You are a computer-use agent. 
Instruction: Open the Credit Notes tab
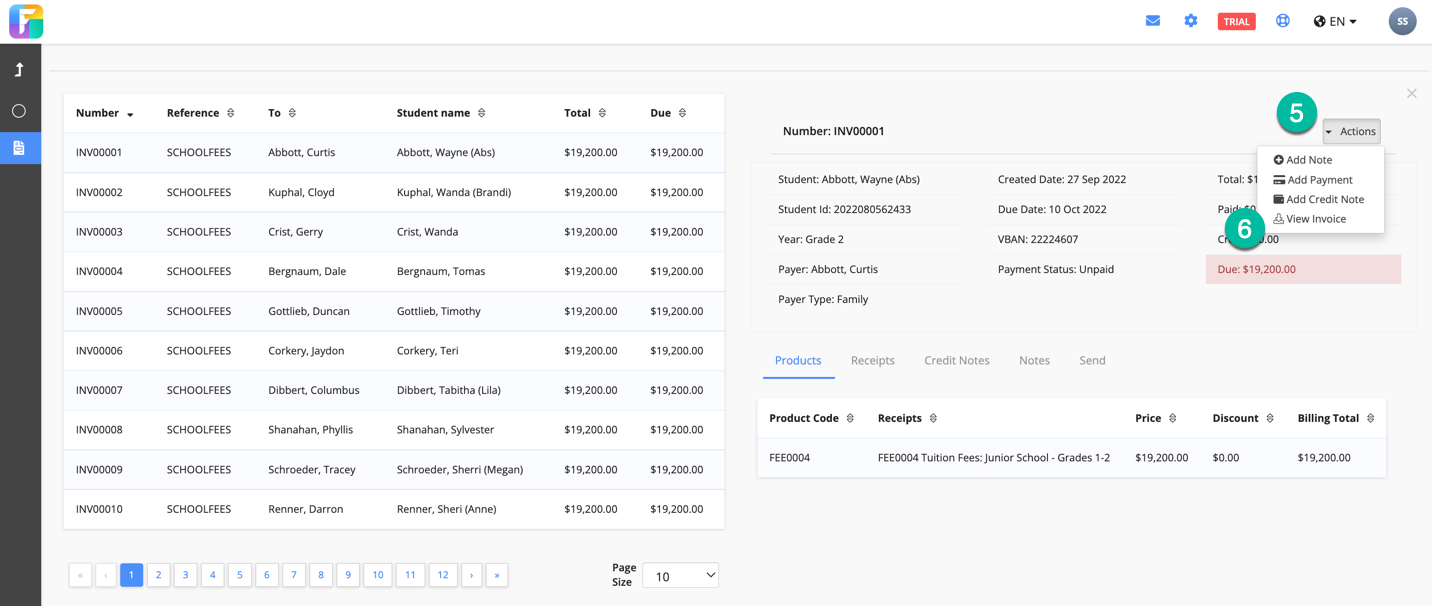point(956,360)
